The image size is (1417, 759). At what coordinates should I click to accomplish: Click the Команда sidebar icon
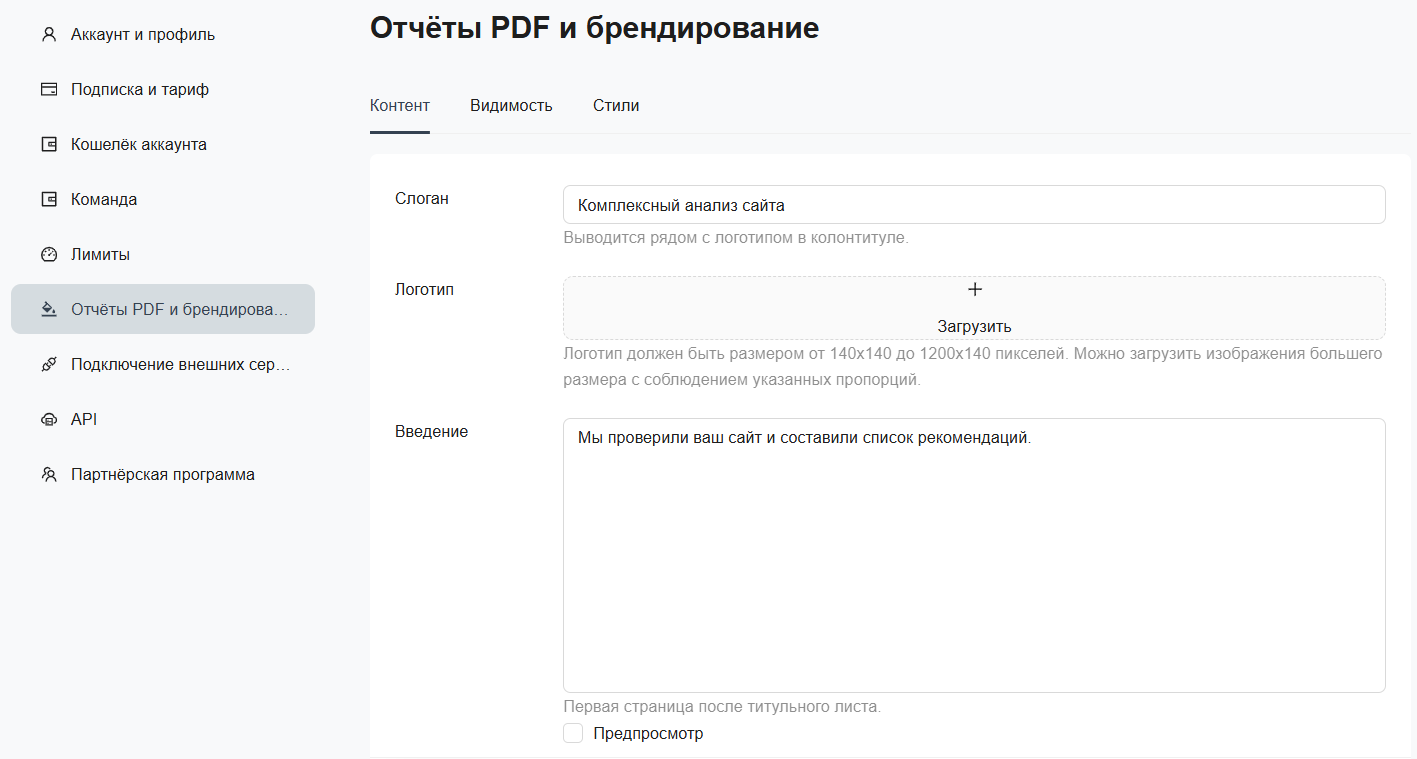click(x=48, y=200)
